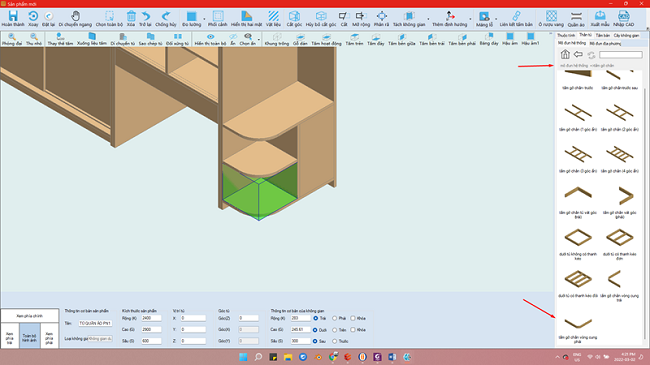Select the Trên radio button for height
This screenshot has height=365, width=650.
pos(335,330)
